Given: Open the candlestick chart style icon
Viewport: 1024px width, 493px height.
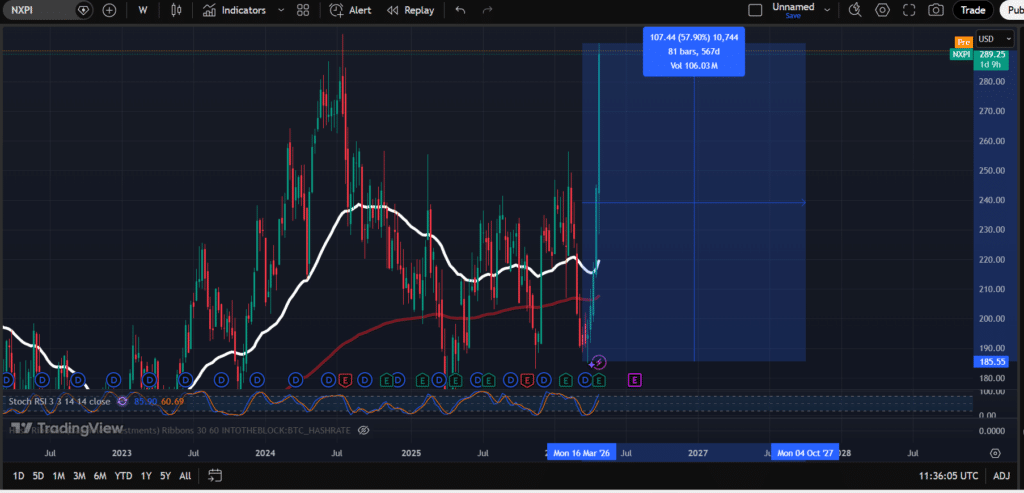Looking at the screenshot, I should 175,10.
